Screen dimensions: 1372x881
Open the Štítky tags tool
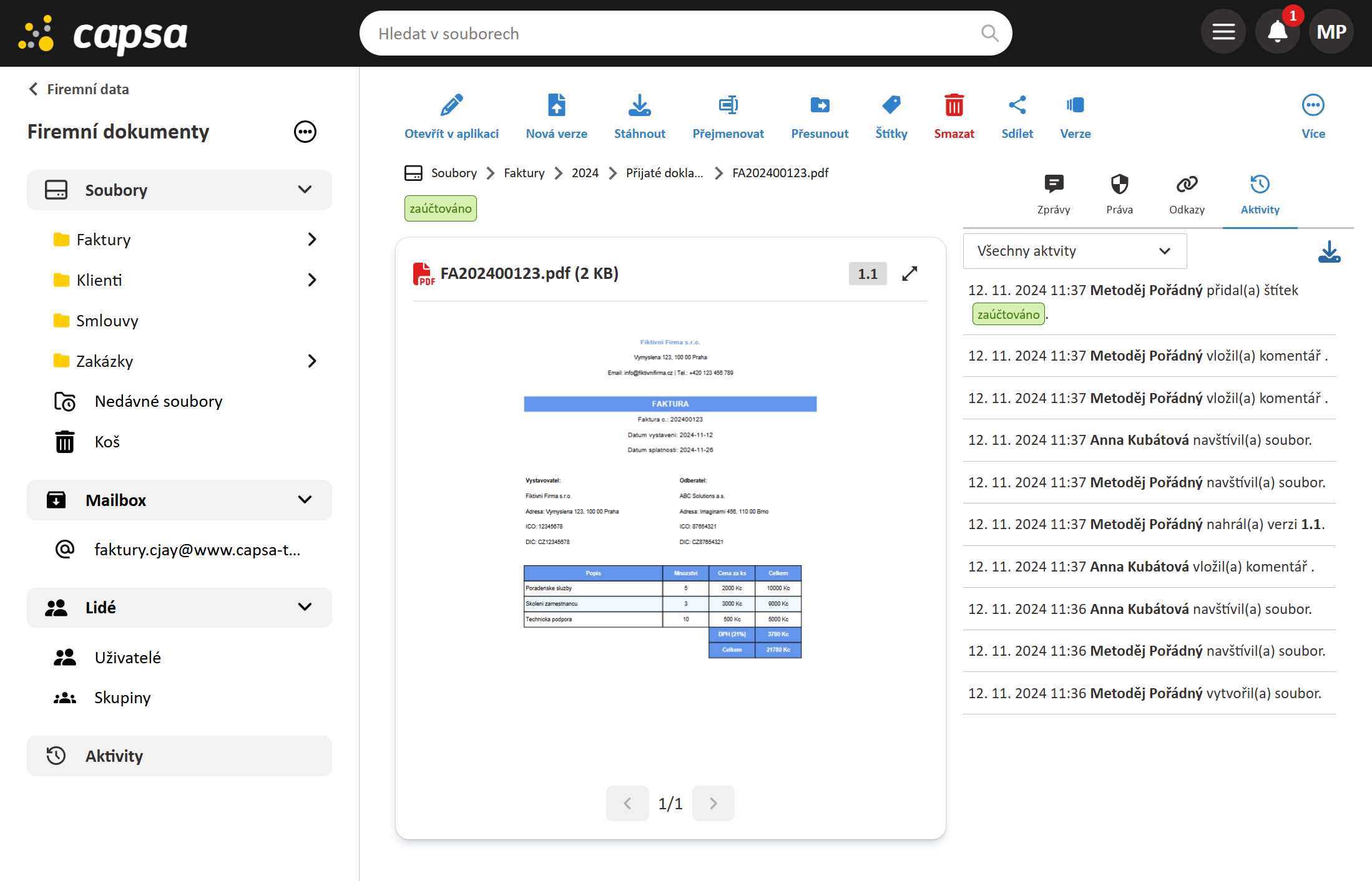(891, 105)
